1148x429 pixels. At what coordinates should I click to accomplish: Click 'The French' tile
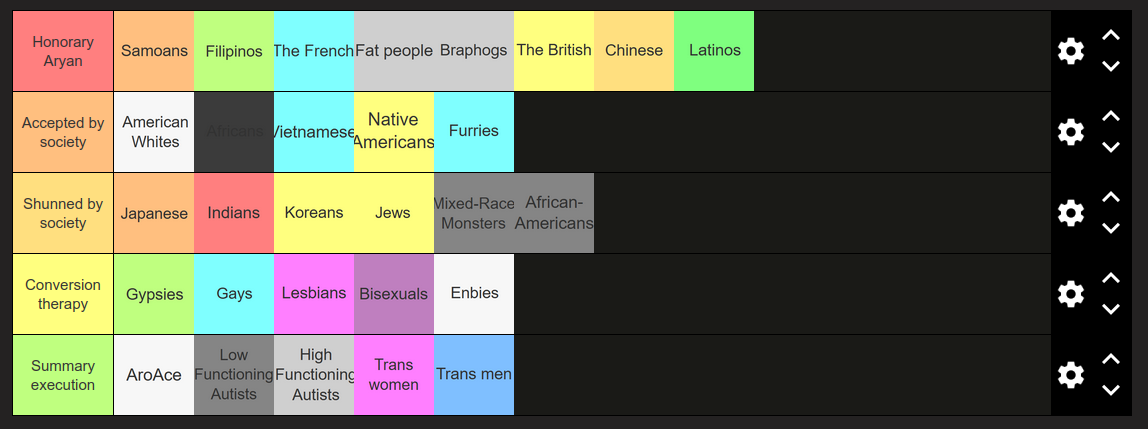point(314,51)
